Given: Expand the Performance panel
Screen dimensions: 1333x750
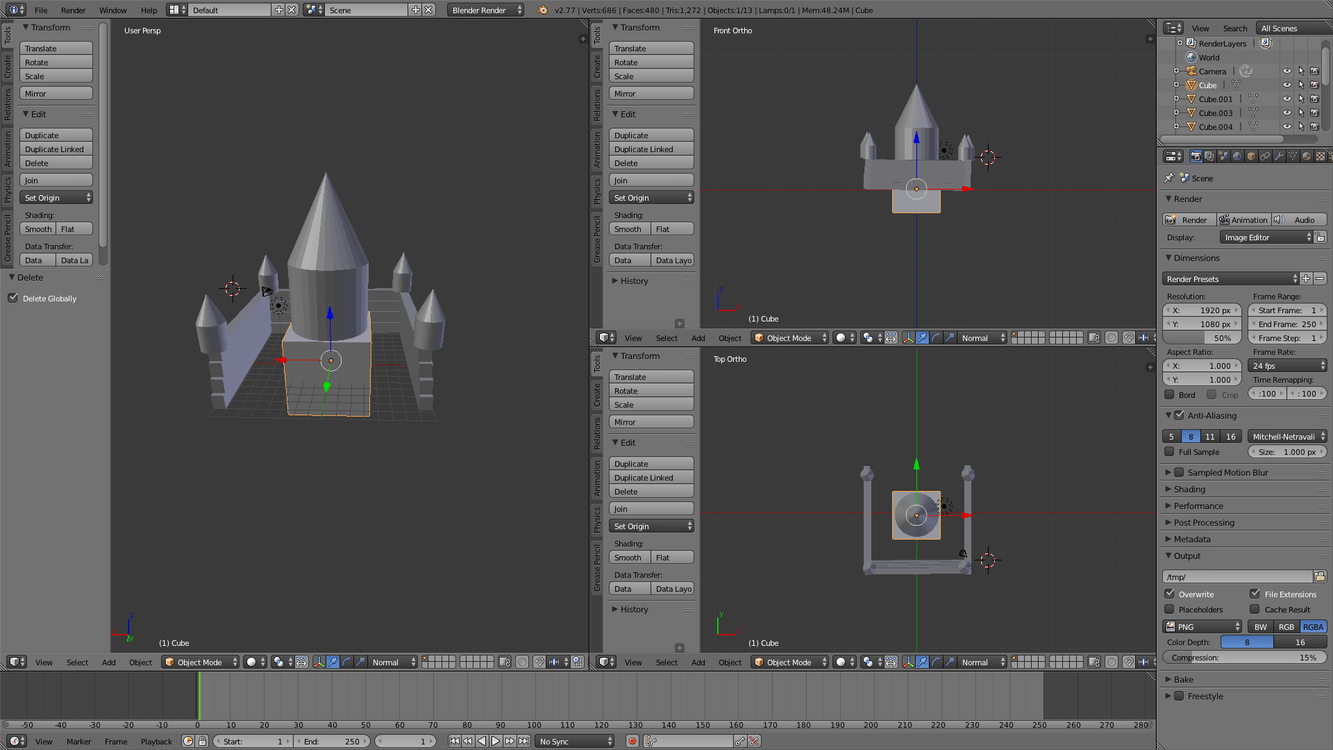Looking at the screenshot, I should [x=1198, y=506].
